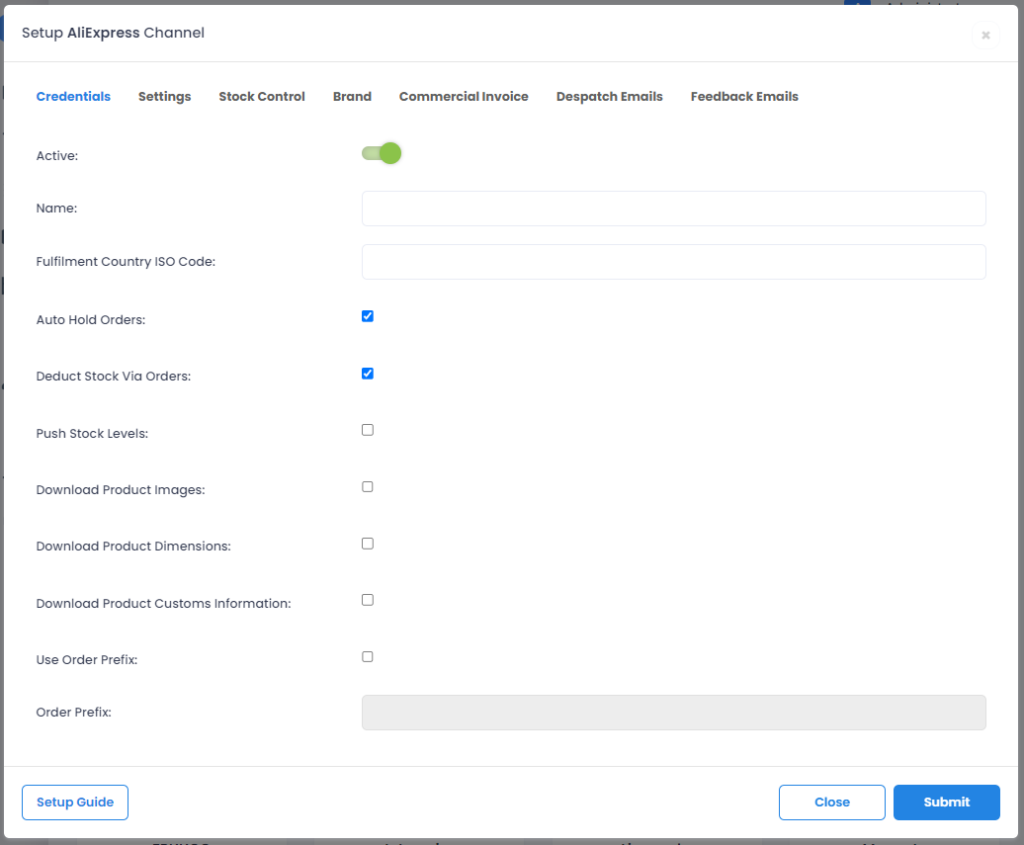
Task: Click the Close button
Action: (832, 802)
